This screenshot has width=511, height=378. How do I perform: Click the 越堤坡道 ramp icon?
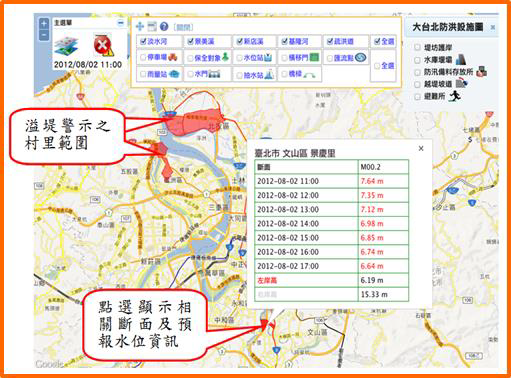462,83
